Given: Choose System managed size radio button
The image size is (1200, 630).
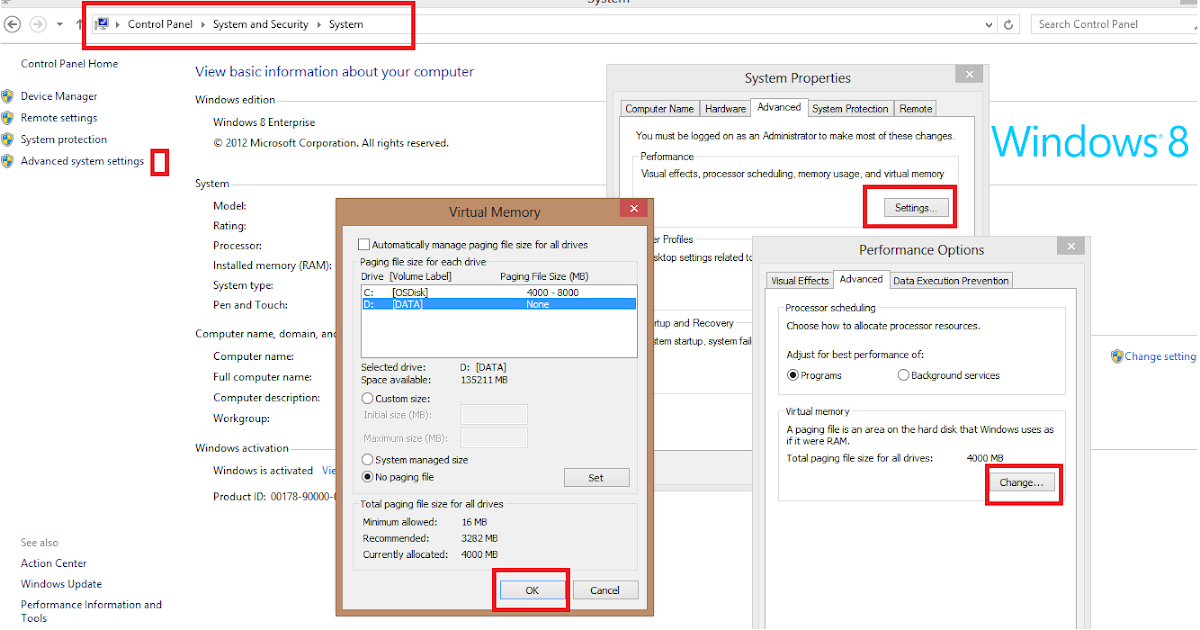Looking at the screenshot, I should 367,460.
